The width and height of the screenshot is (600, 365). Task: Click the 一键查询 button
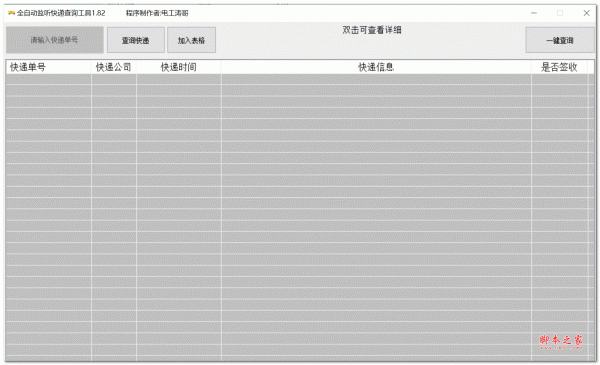560,40
